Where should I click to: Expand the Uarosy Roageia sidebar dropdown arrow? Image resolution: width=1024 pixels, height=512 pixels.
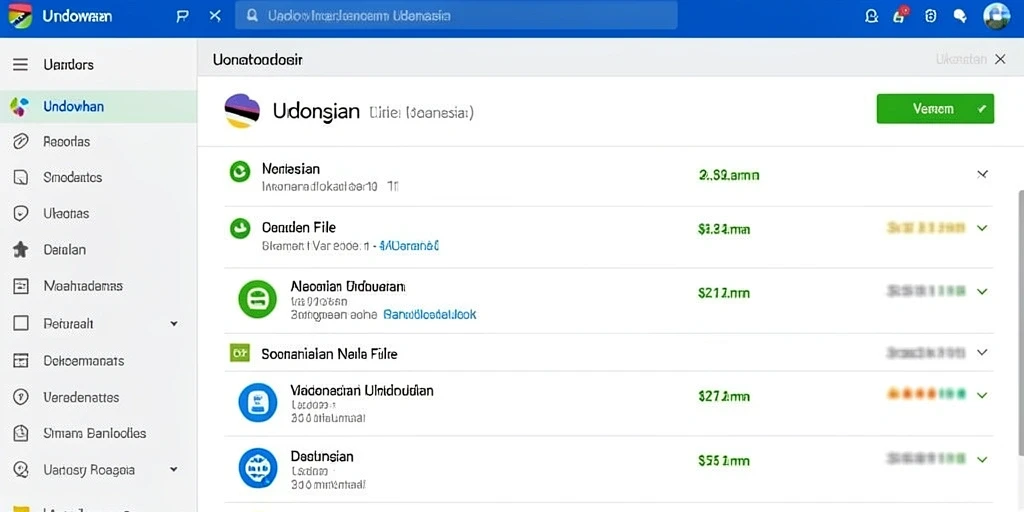174,470
